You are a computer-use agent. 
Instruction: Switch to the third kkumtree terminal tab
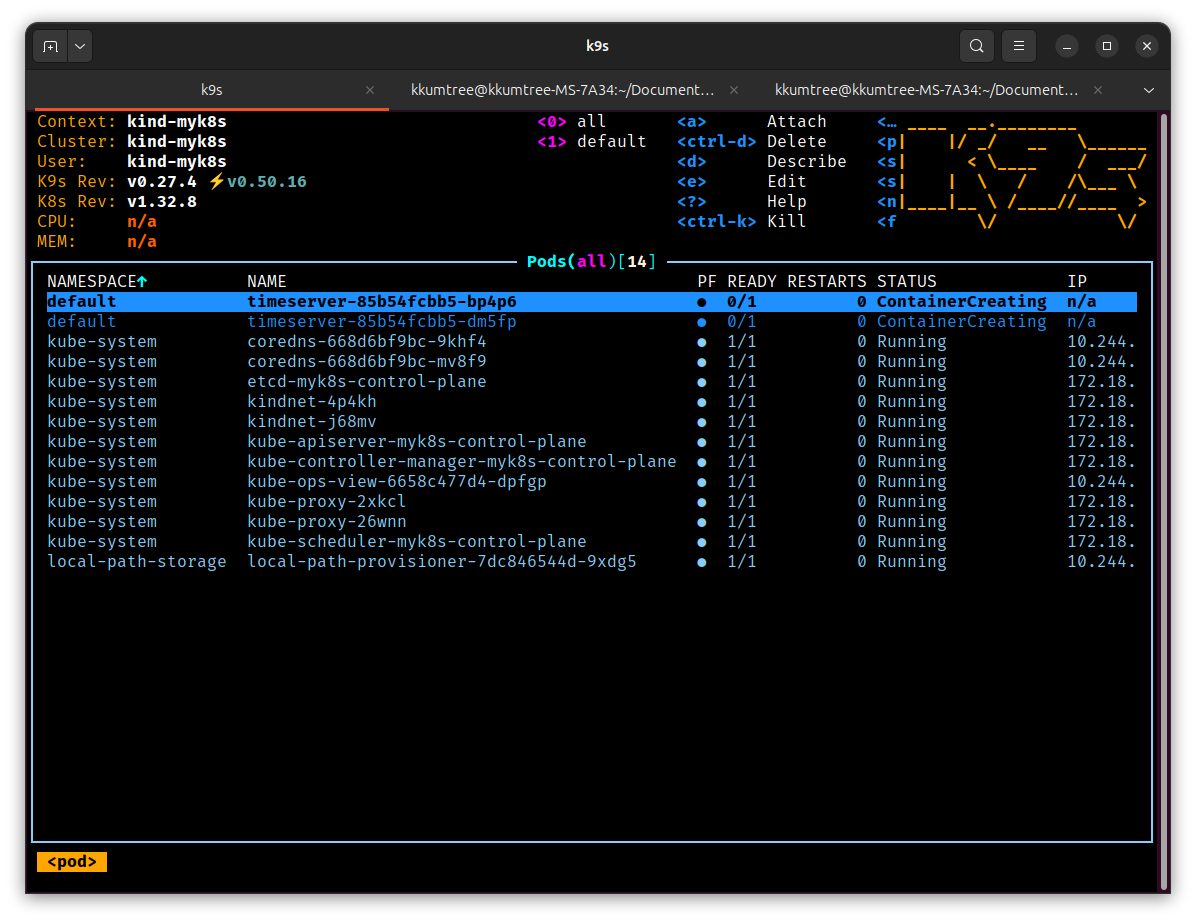pyautogui.click(x=927, y=90)
